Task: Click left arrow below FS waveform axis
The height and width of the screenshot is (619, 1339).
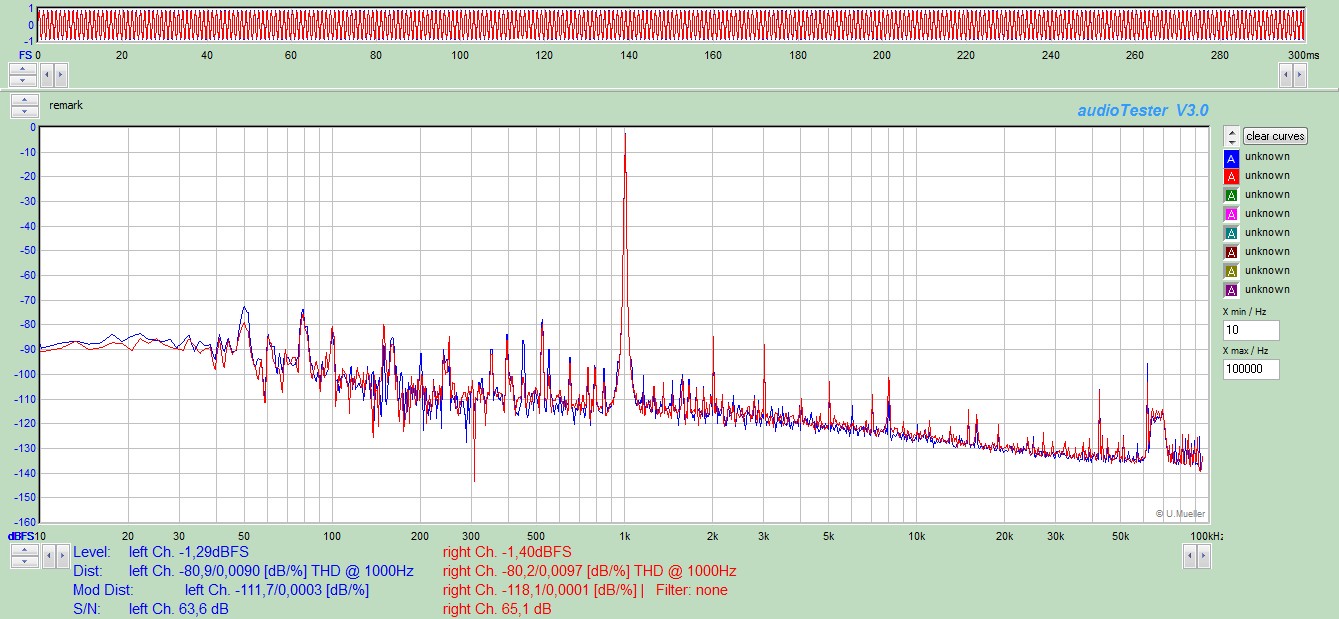Action: pyautogui.click(x=46, y=74)
